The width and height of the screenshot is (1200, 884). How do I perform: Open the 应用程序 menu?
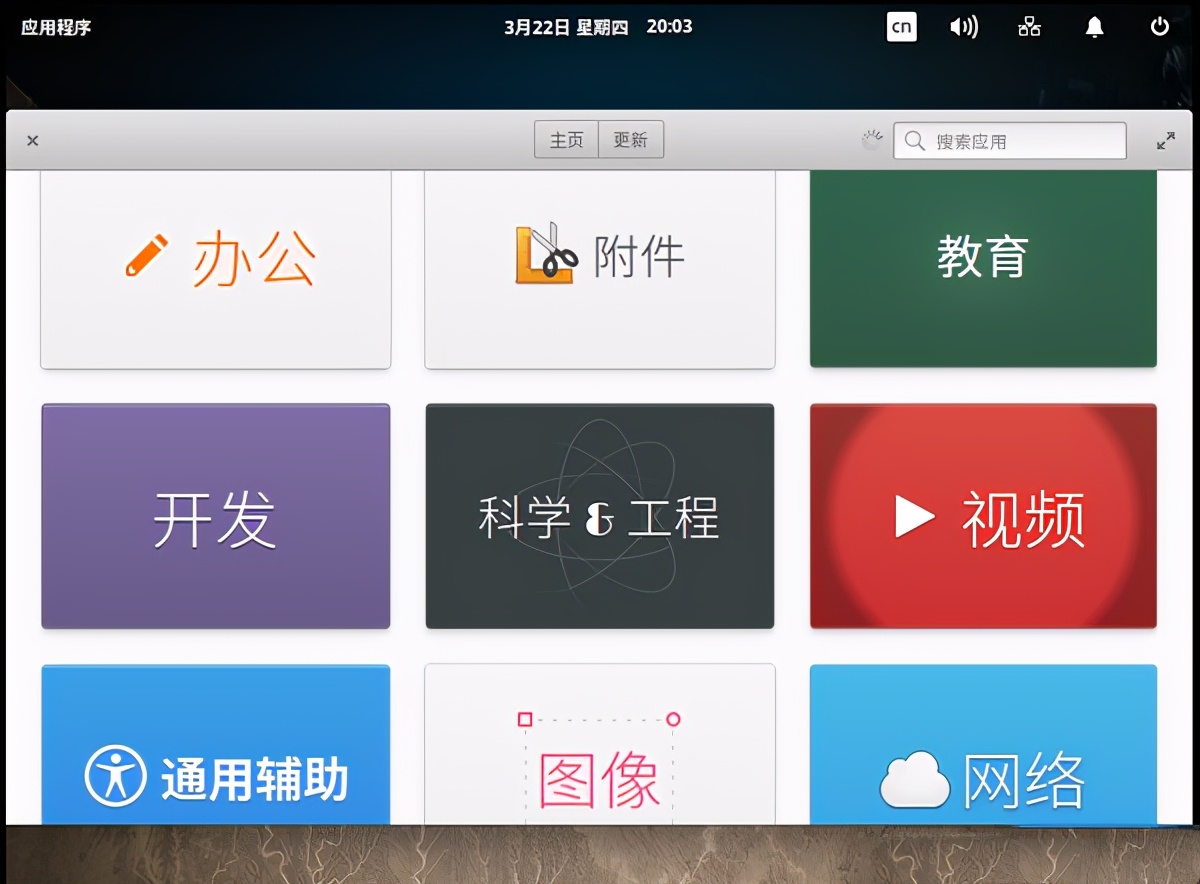click(x=52, y=28)
